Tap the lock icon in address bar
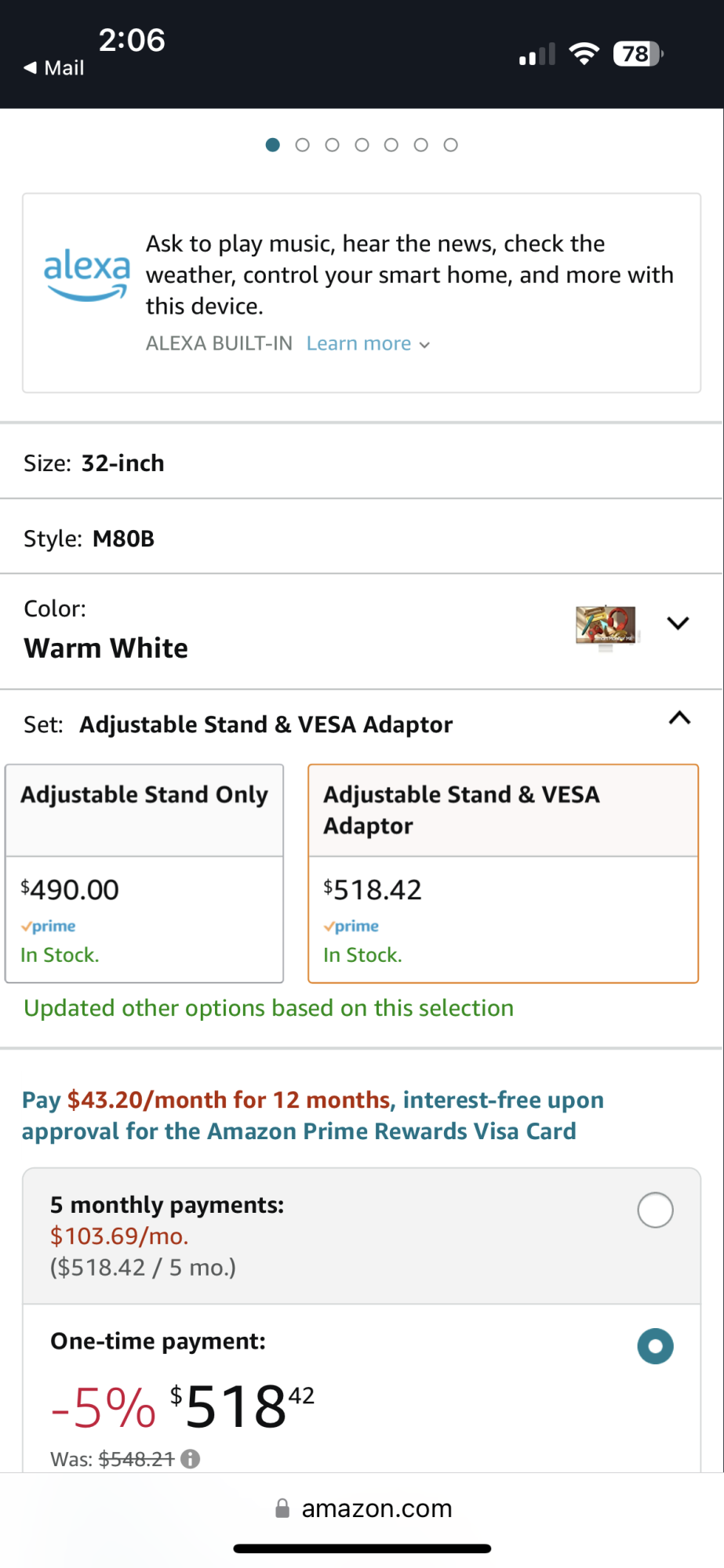Screen dimensions: 724x1568 [x=282, y=1508]
